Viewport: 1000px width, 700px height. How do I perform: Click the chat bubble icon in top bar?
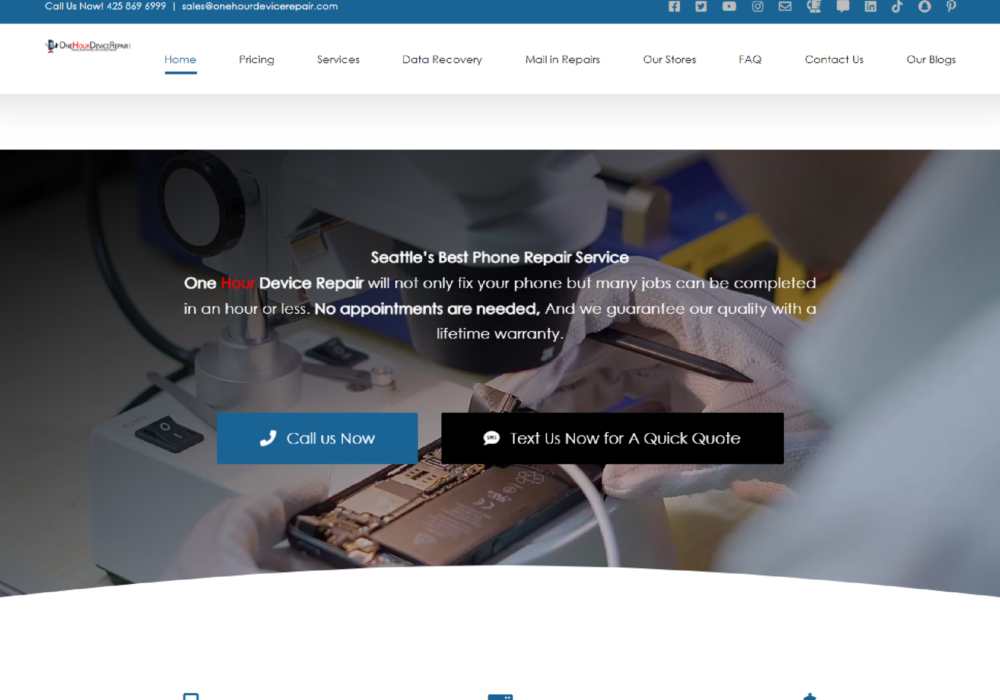point(842,6)
